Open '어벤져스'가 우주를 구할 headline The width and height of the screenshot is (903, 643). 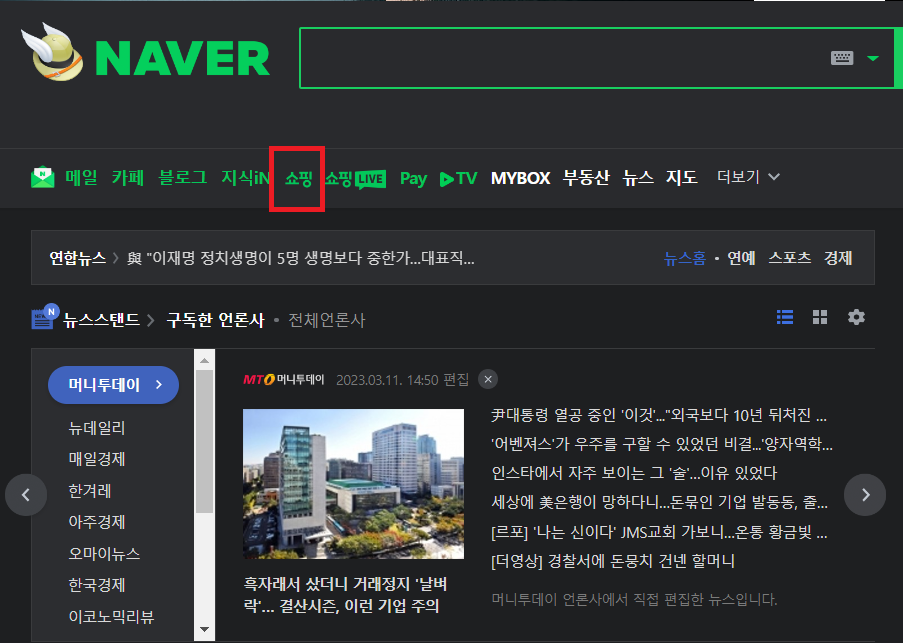point(662,444)
